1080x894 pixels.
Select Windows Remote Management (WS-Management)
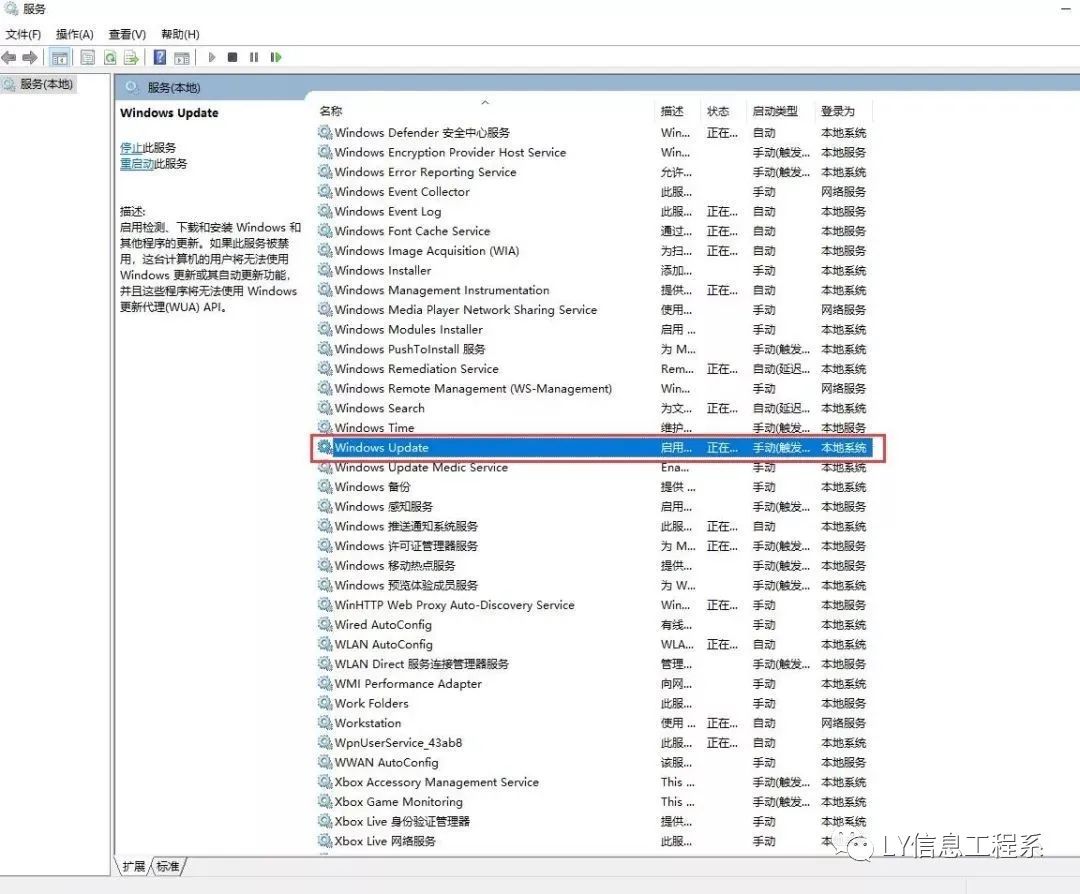click(x=592, y=388)
